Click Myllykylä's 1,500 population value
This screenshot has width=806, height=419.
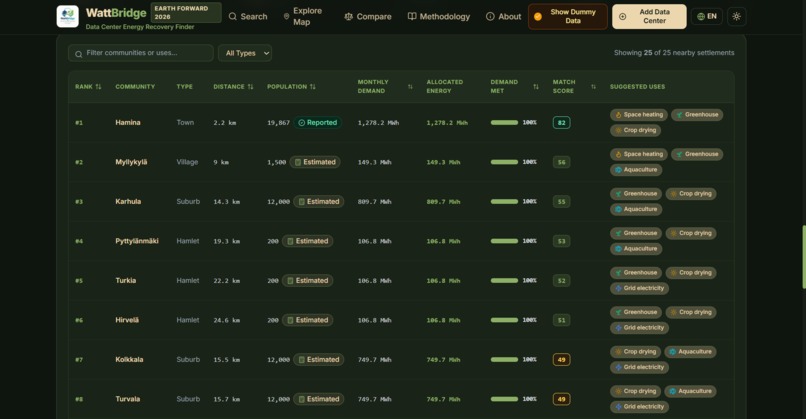[277, 162]
